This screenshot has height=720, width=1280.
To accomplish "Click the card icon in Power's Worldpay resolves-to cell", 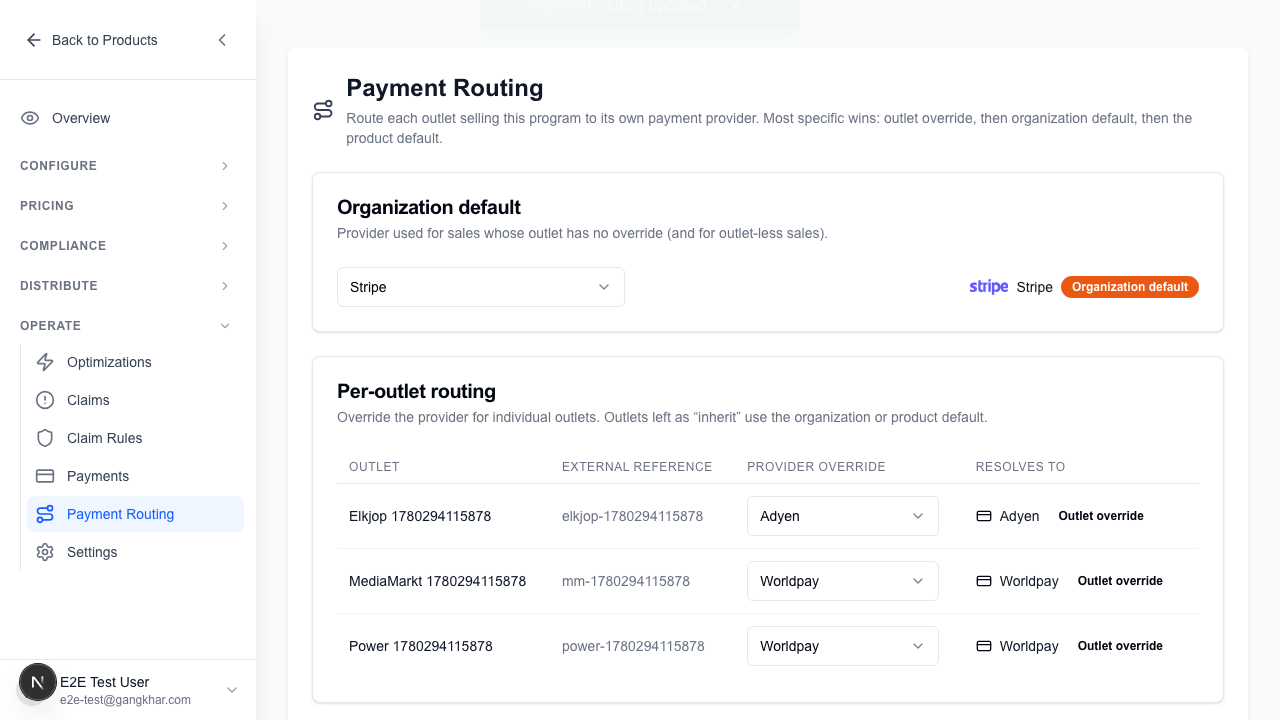I will point(984,646).
